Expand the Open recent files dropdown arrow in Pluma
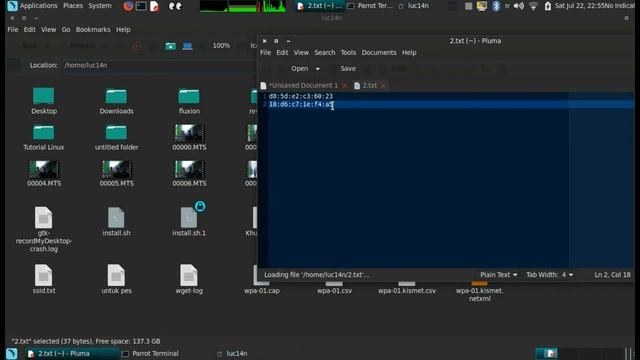The height and width of the screenshot is (360, 640). tap(318, 69)
